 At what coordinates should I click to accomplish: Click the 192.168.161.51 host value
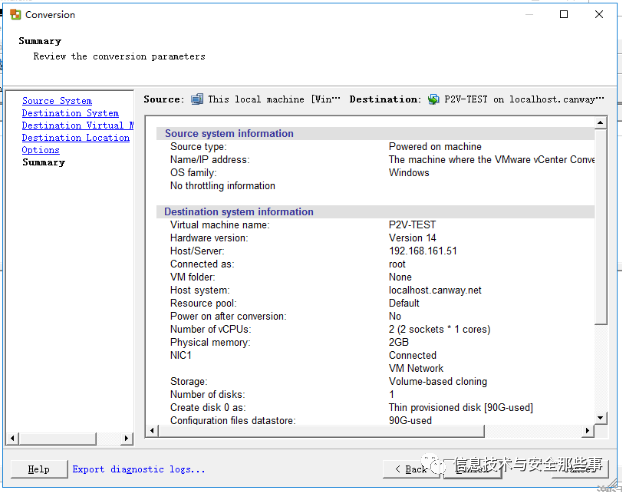(423, 251)
